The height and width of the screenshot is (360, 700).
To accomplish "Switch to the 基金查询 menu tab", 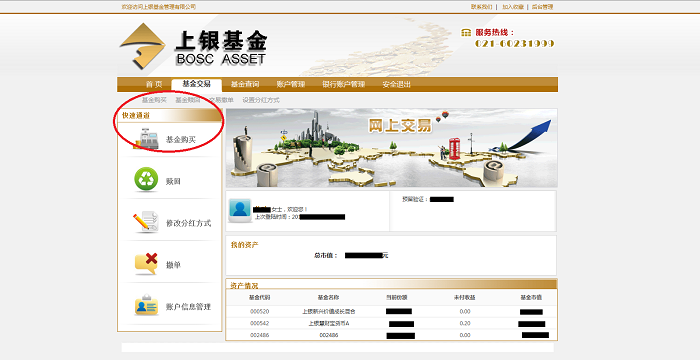I will point(245,84).
